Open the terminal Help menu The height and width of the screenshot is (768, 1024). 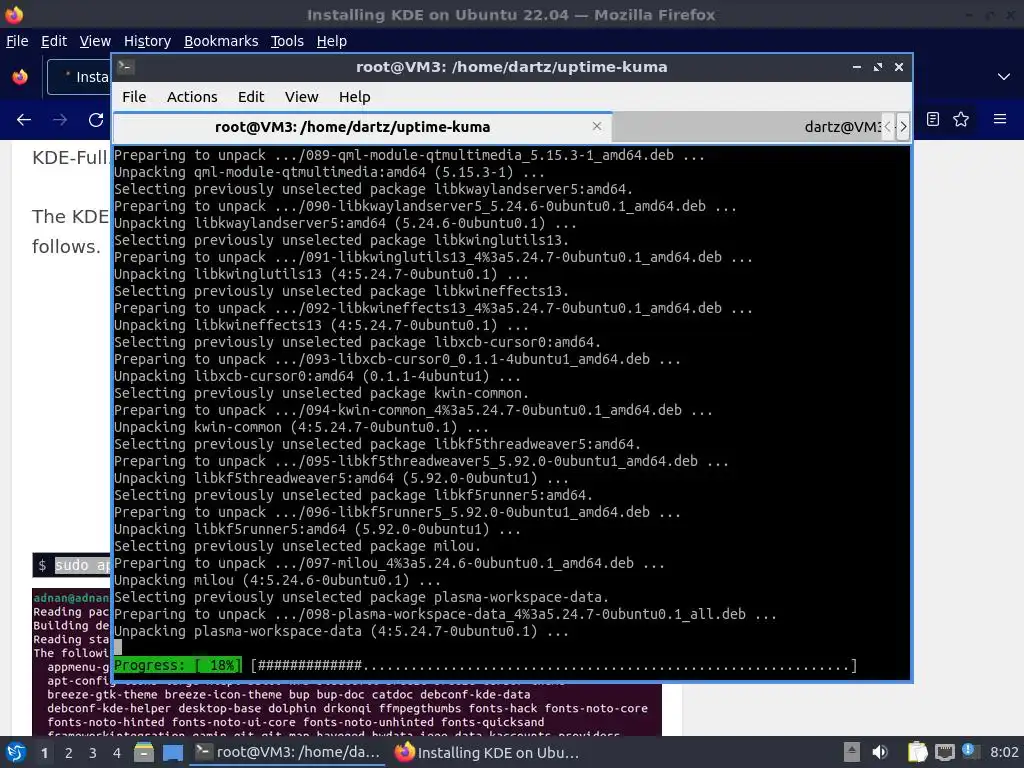355,97
